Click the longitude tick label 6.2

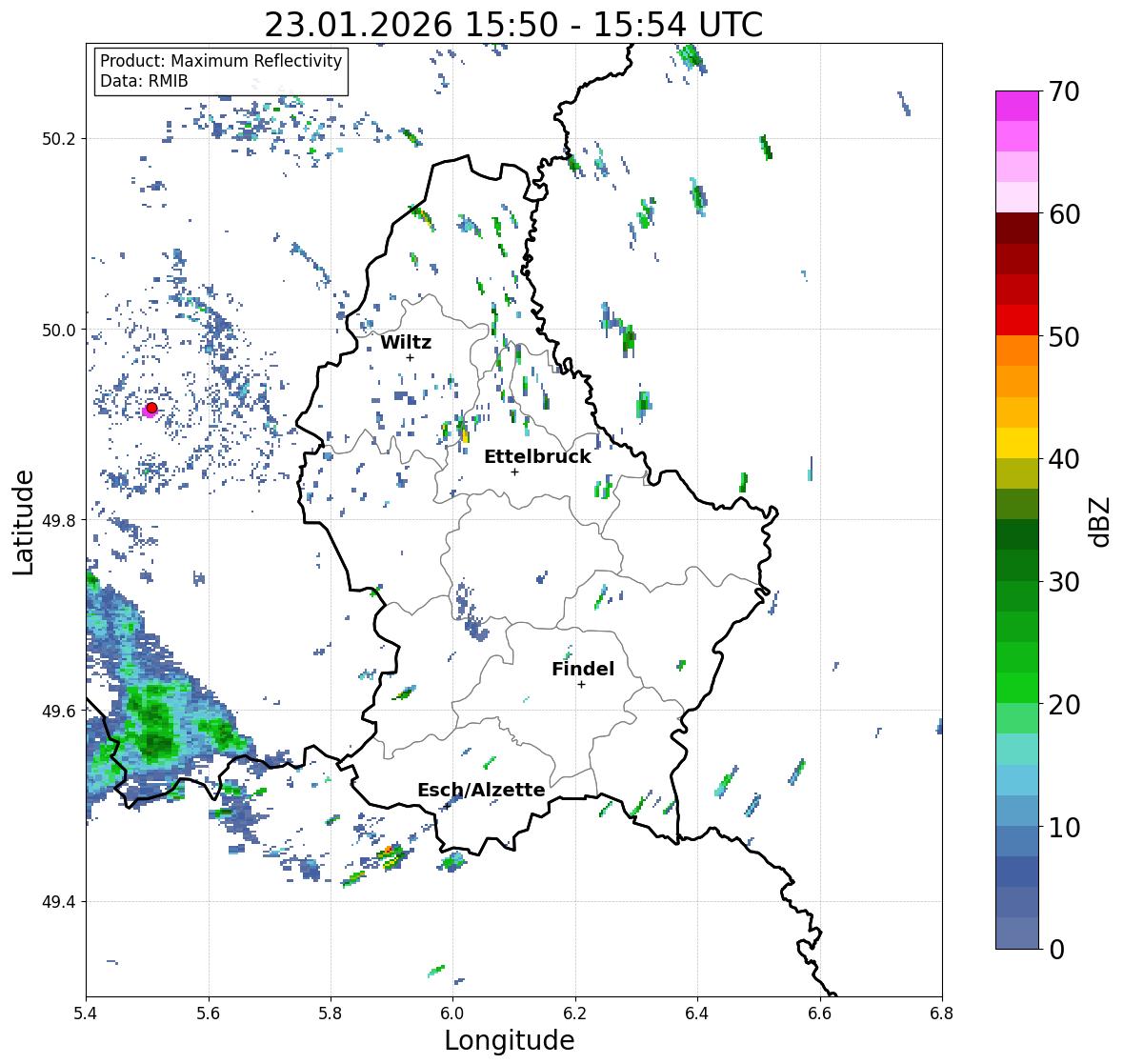pyautogui.click(x=575, y=1014)
